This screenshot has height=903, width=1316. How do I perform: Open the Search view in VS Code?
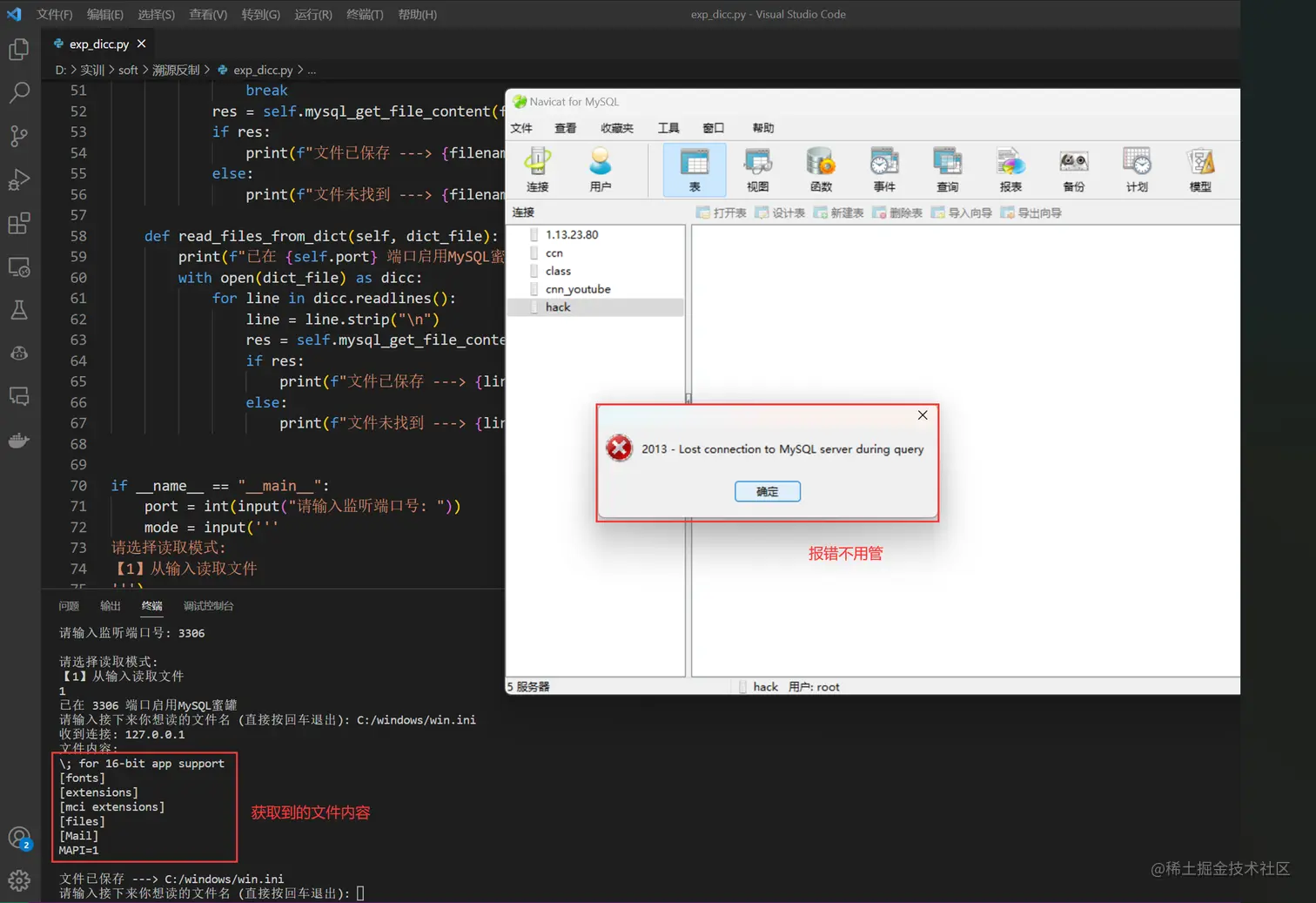[19, 92]
